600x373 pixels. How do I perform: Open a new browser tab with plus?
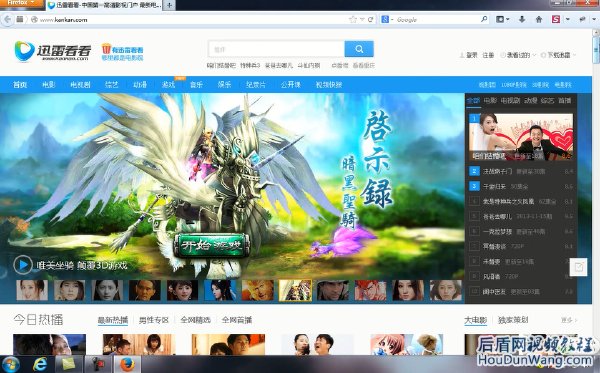pos(169,5)
